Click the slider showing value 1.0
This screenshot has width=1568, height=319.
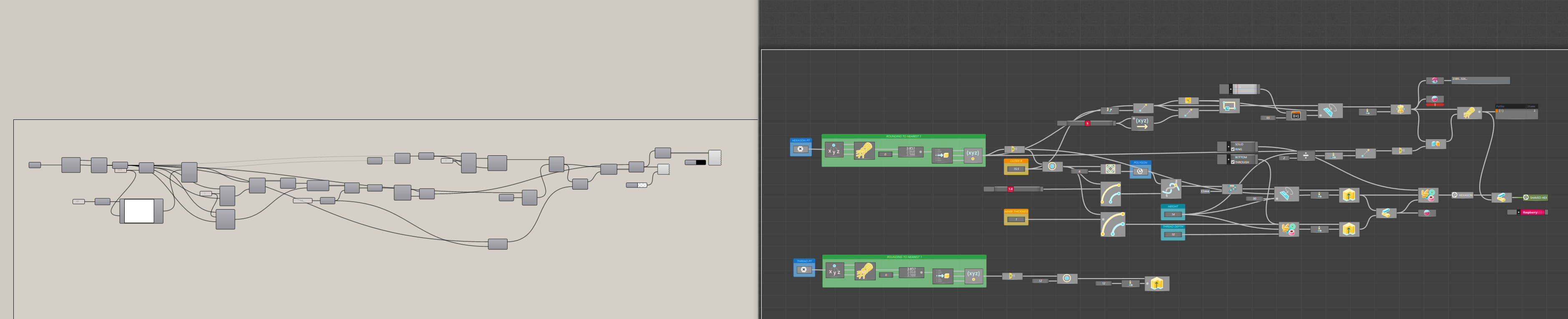1013,189
